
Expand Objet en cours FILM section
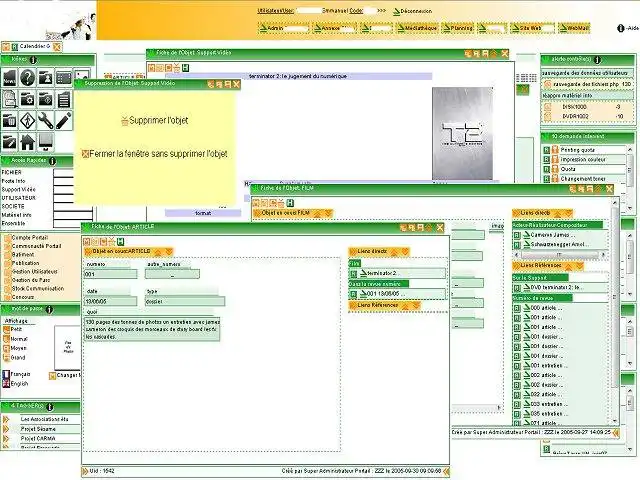click(328, 213)
